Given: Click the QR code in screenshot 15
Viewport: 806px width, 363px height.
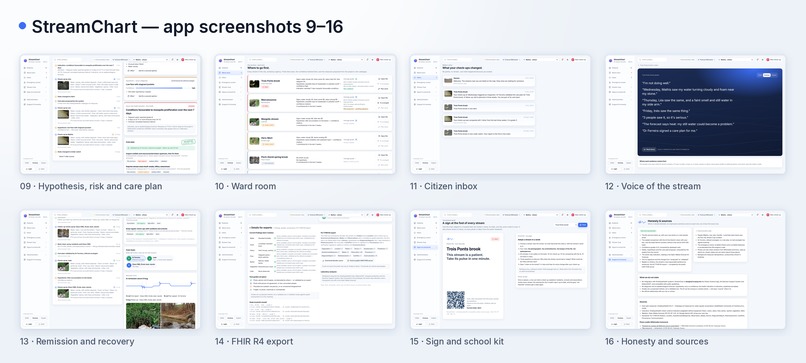Looking at the screenshot, I should click(455, 300).
